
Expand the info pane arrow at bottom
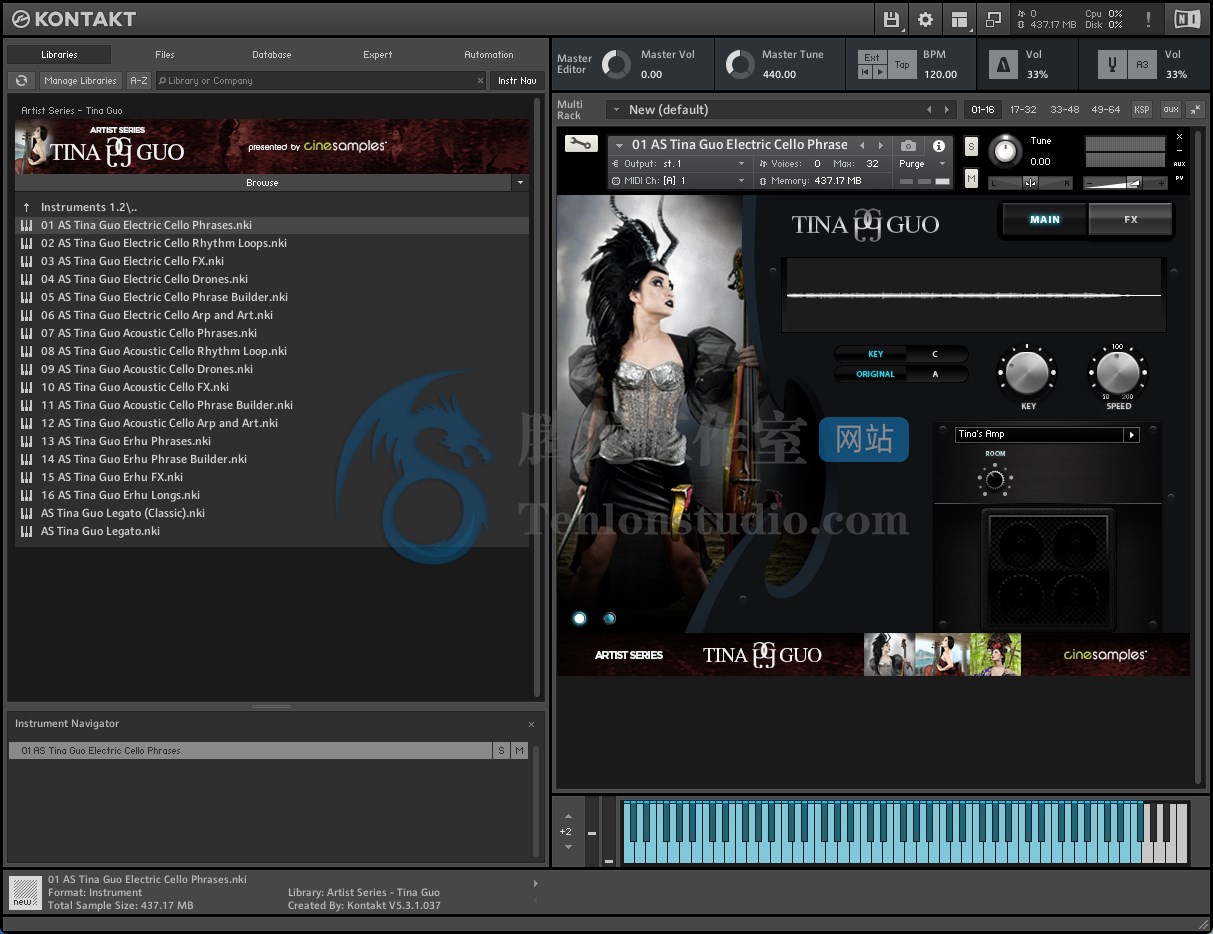tap(536, 884)
